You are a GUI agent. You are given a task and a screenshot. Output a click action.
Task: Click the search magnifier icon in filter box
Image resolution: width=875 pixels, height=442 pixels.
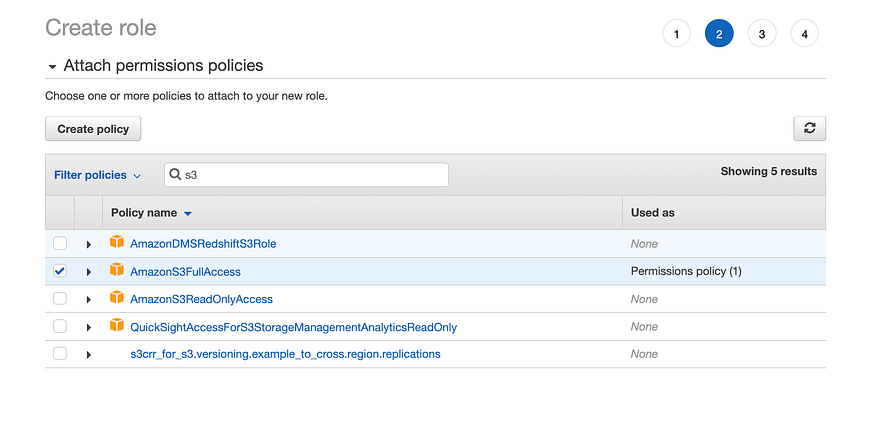point(174,175)
